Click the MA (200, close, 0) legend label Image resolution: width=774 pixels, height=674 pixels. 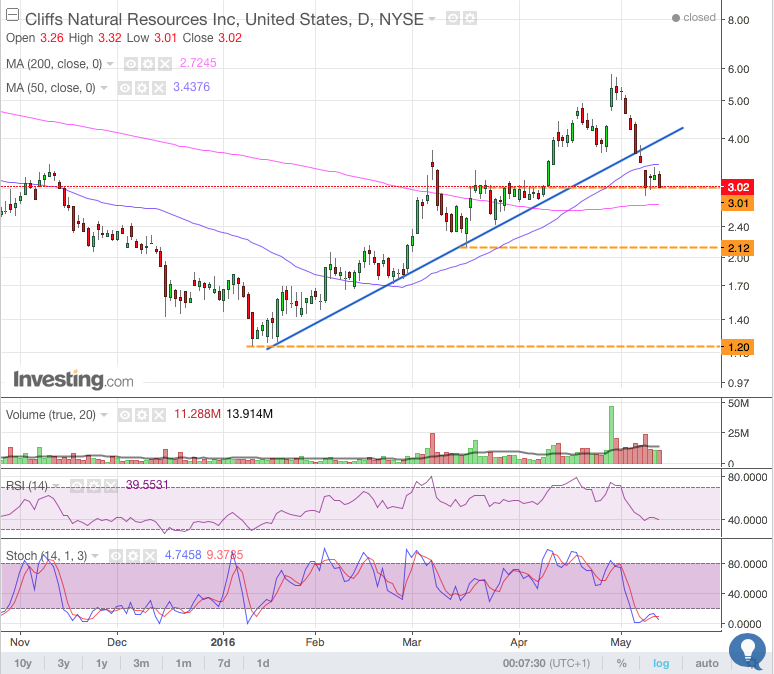tap(54, 64)
